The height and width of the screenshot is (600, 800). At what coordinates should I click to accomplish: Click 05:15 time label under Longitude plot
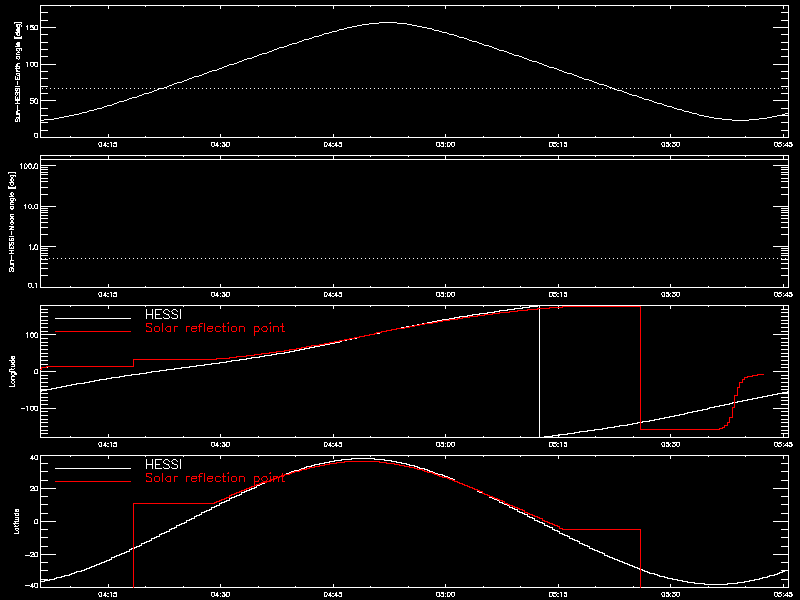pyautogui.click(x=558, y=445)
